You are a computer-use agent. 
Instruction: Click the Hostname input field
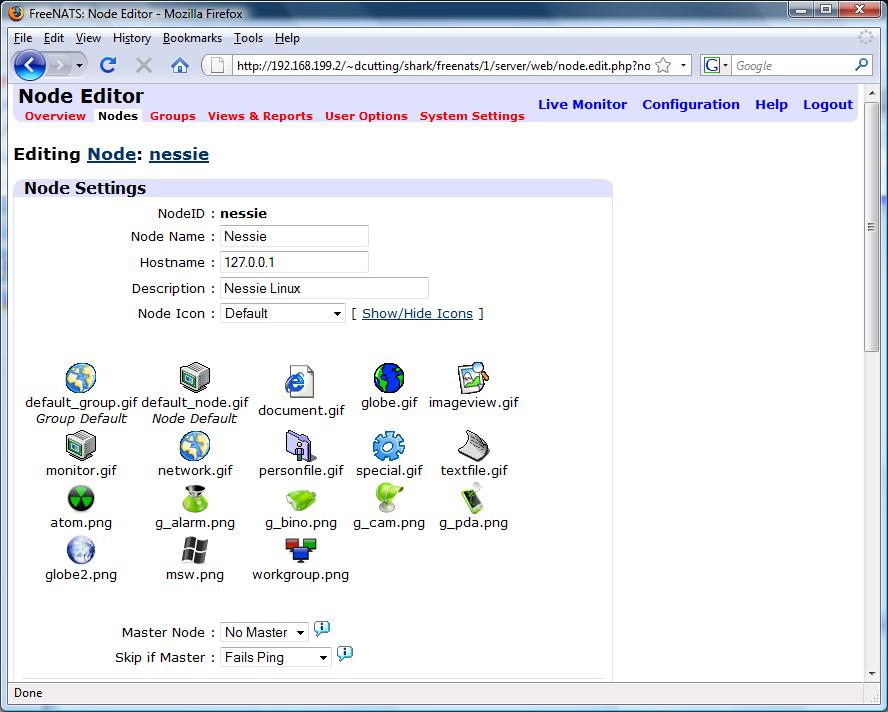tap(294, 262)
